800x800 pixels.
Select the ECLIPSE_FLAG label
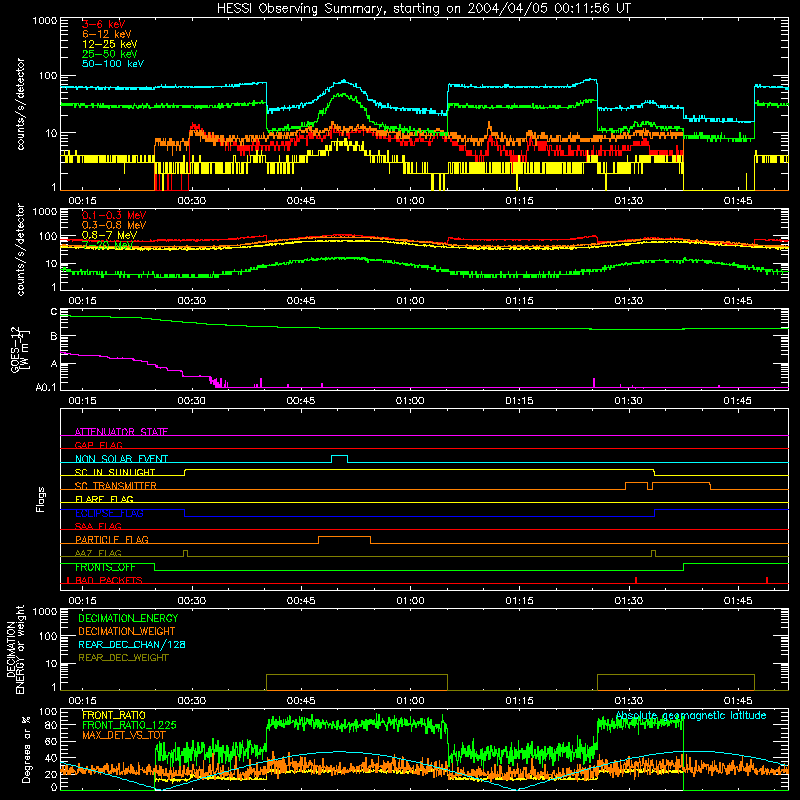pos(109,513)
